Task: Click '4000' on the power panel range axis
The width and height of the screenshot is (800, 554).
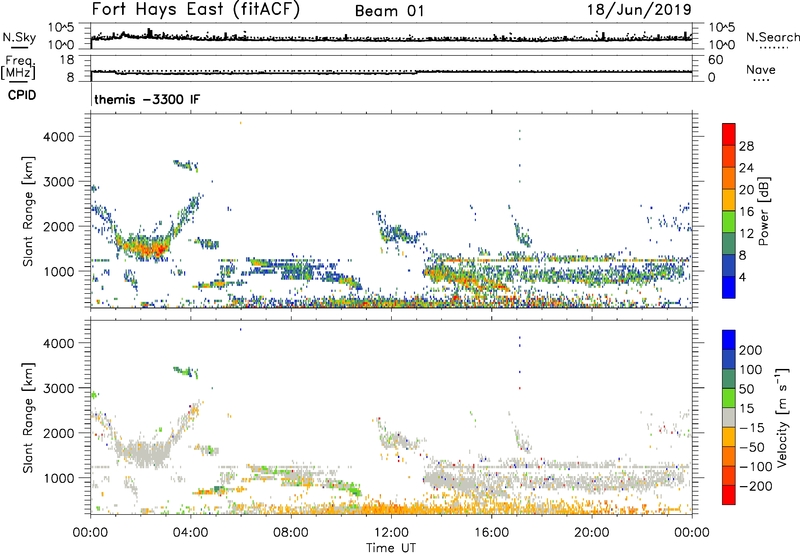Action: point(59,137)
